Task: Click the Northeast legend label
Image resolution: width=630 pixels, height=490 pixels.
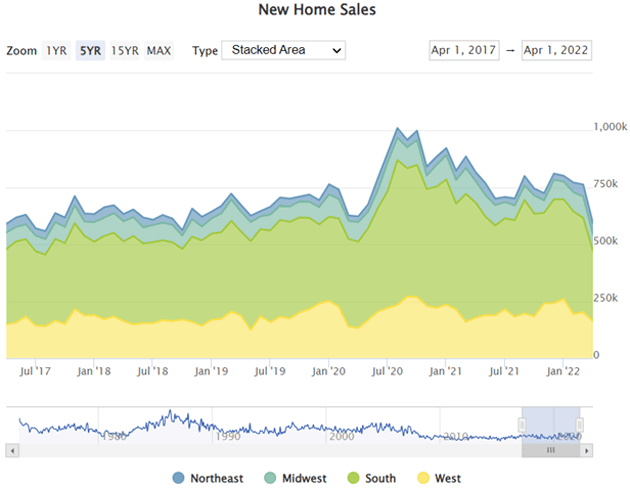Action: click(x=215, y=478)
